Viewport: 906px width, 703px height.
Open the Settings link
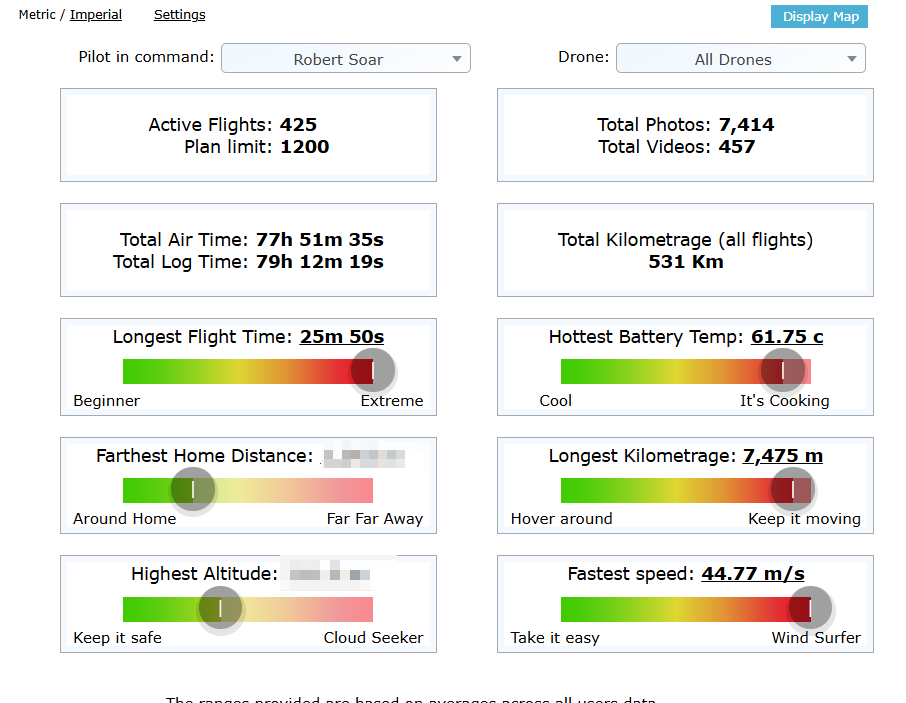click(179, 15)
